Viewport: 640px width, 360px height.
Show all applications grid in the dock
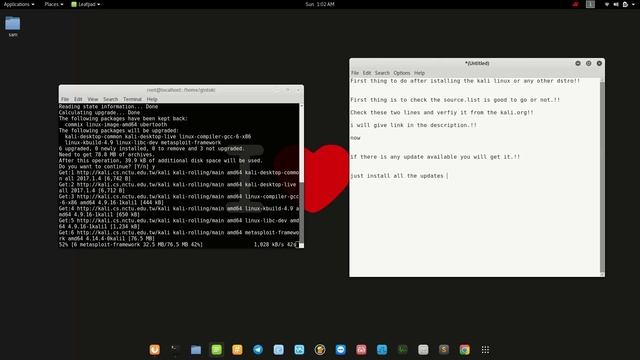click(485, 349)
